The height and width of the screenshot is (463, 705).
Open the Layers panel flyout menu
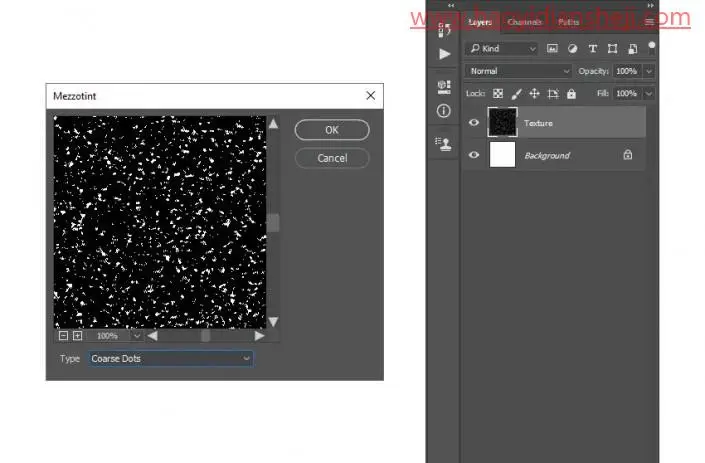click(x=649, y=22)
